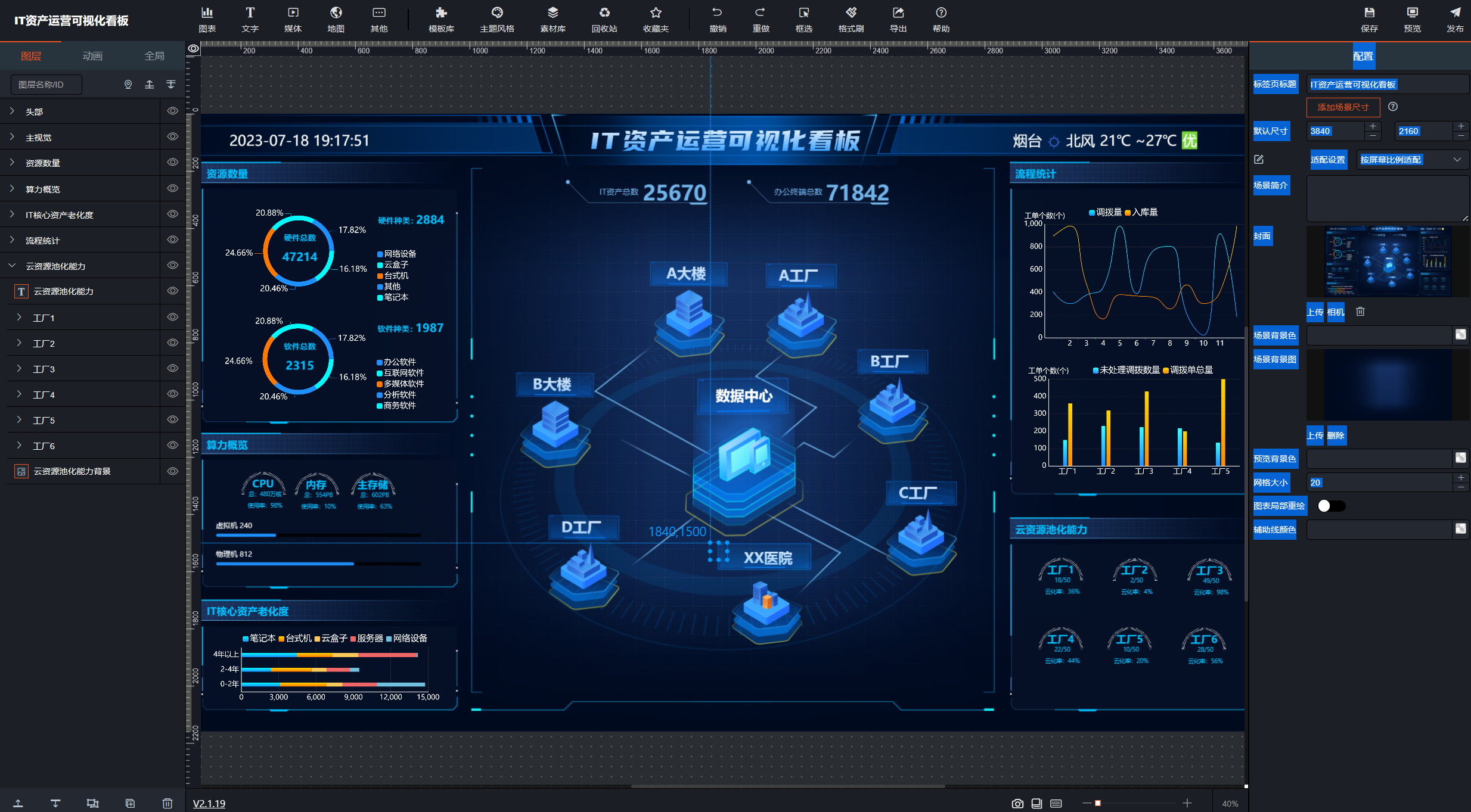Collapse the 云资源池化能力 layer group
This screenshot has width=1471, height=812.
click(x=13, y=266)
